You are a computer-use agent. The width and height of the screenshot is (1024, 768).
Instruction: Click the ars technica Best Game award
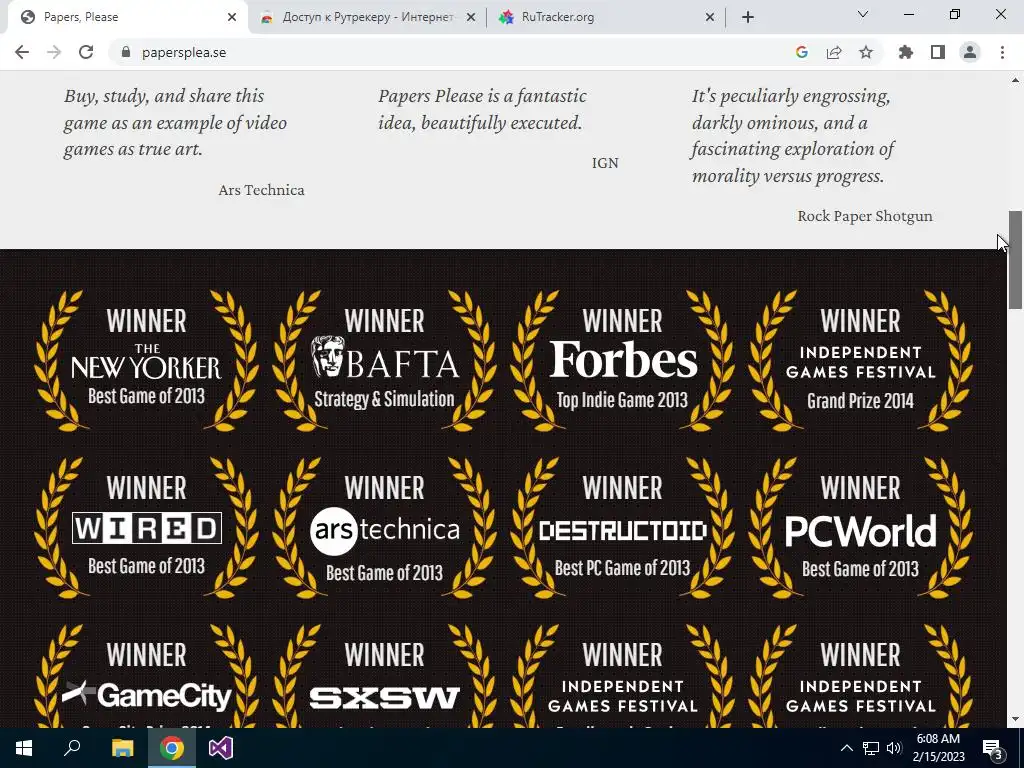(385, 527)
